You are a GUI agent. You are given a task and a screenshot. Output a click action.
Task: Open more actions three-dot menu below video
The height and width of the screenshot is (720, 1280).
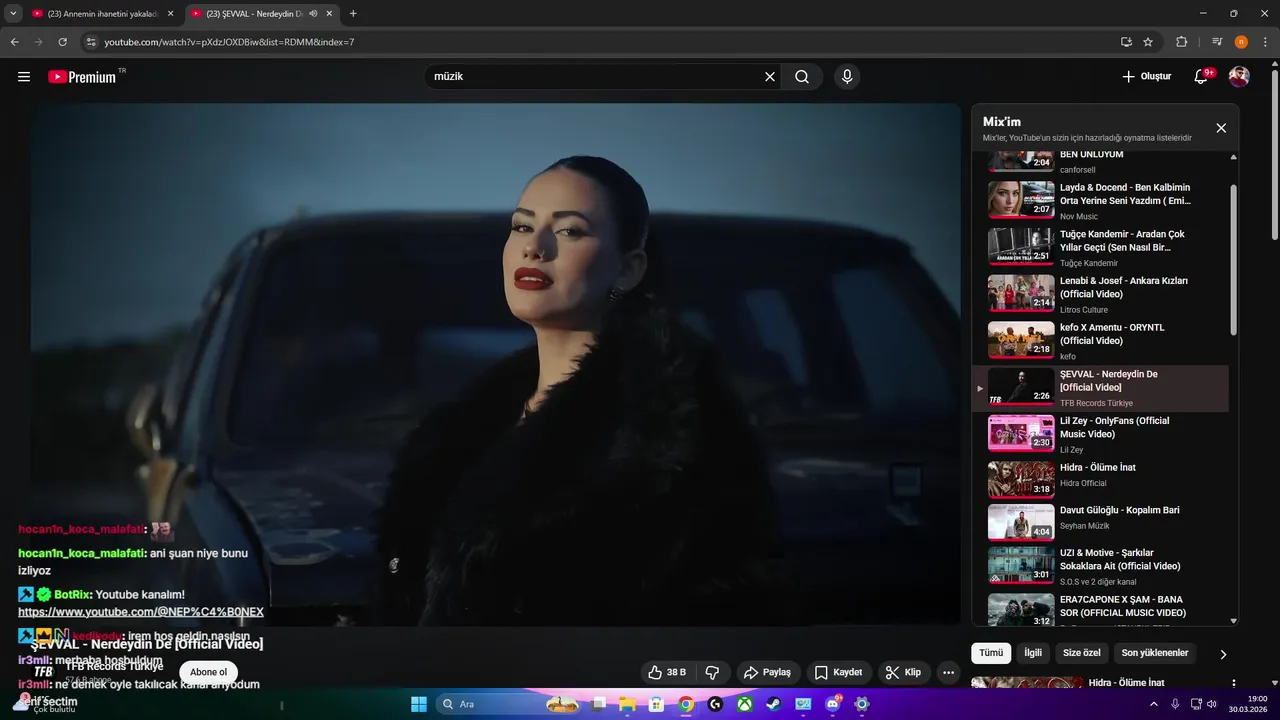click(x=949, y=673)
